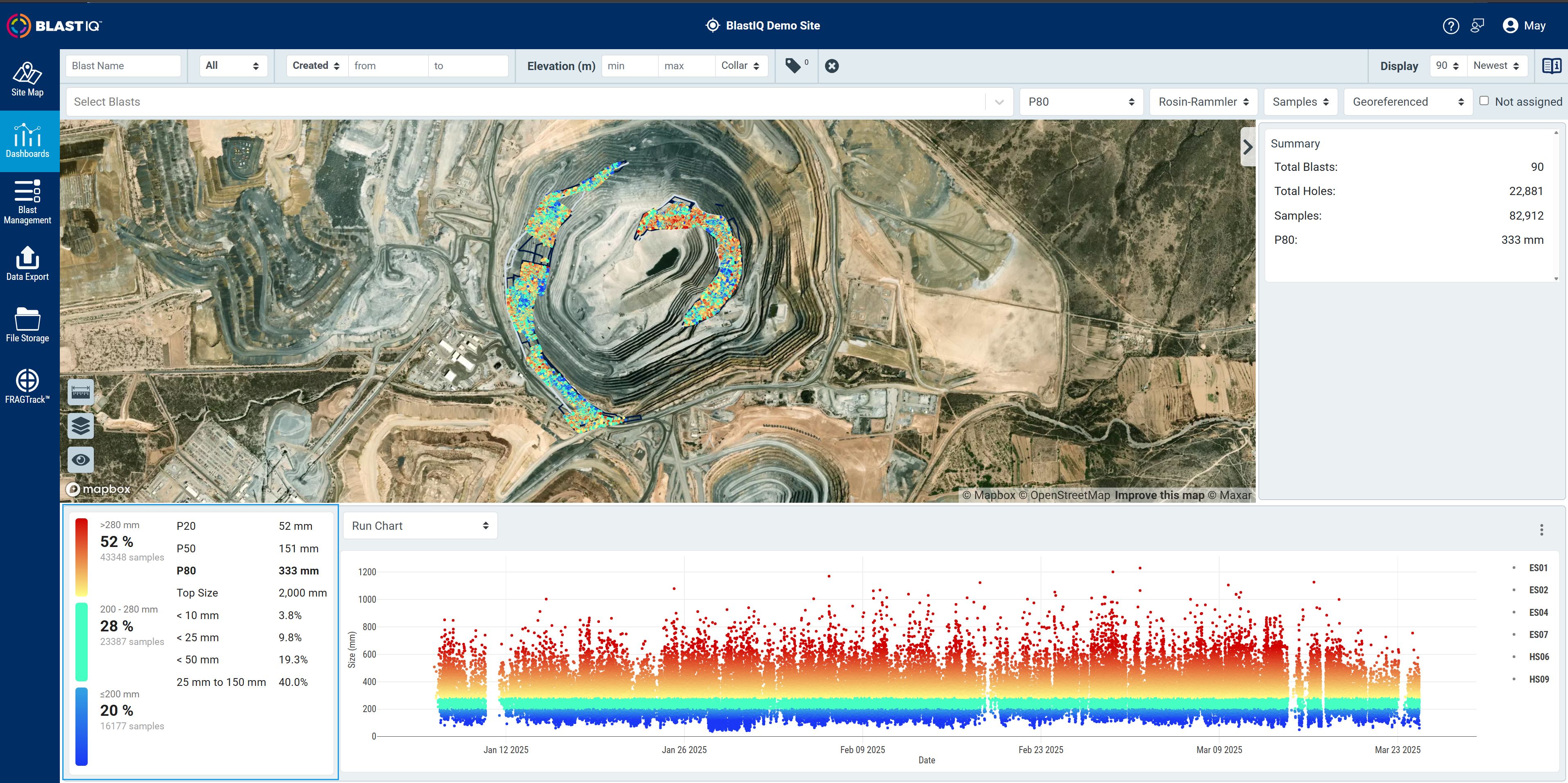Screen dimensions: 1568x783
Task: Open the All blast status dropdown
Action: pos(233,66)
